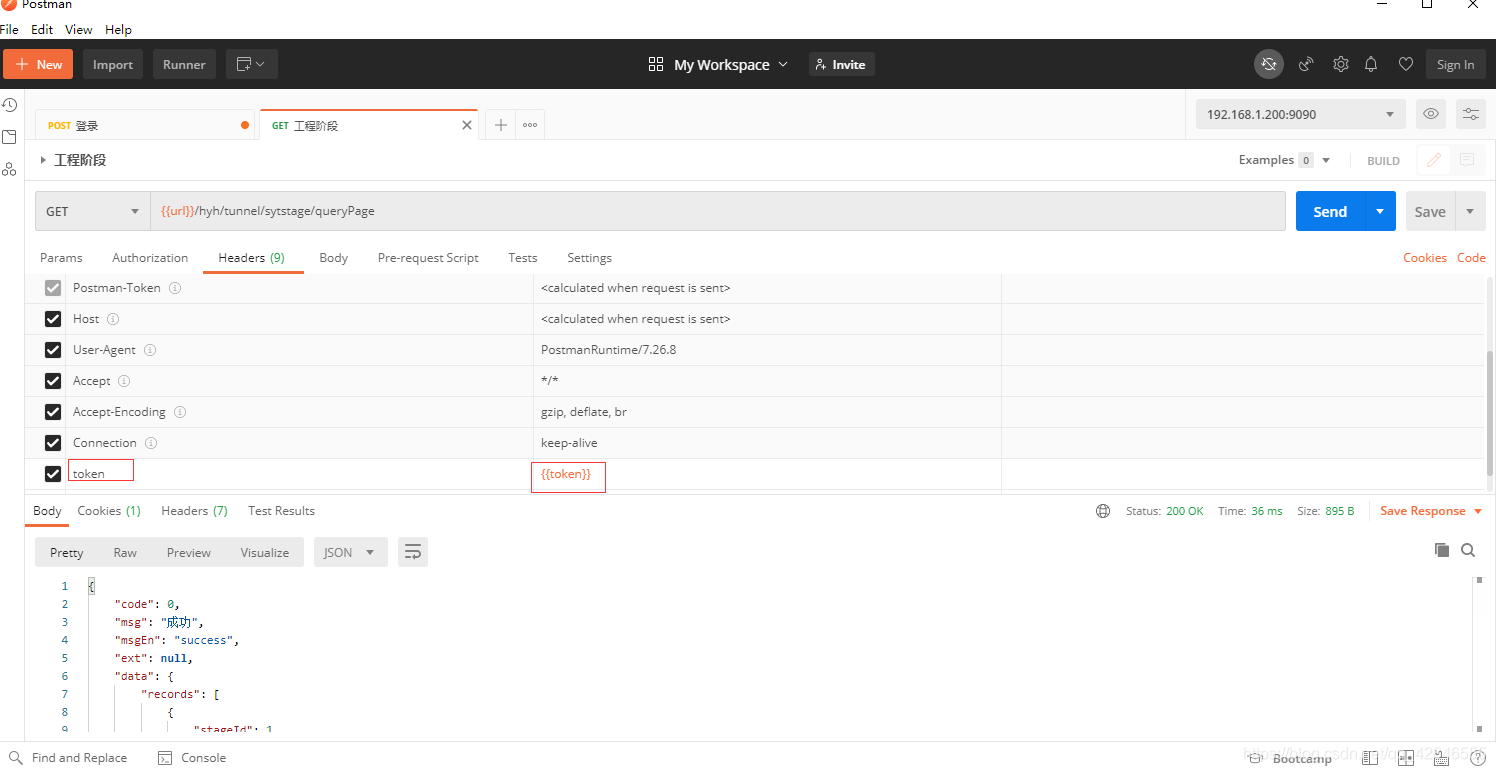Open the comments icon next to BUILD
1496x772 pixels.
tap(1467, 160)
